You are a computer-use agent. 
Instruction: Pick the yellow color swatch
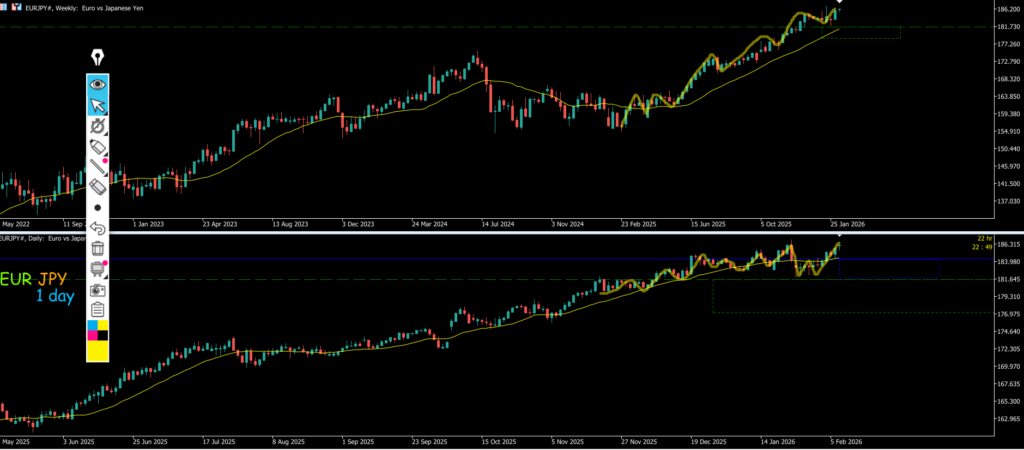coord(99,352)
